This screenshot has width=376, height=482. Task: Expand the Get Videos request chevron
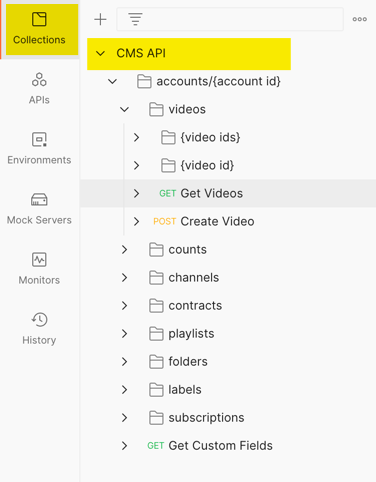coord(136,193)
